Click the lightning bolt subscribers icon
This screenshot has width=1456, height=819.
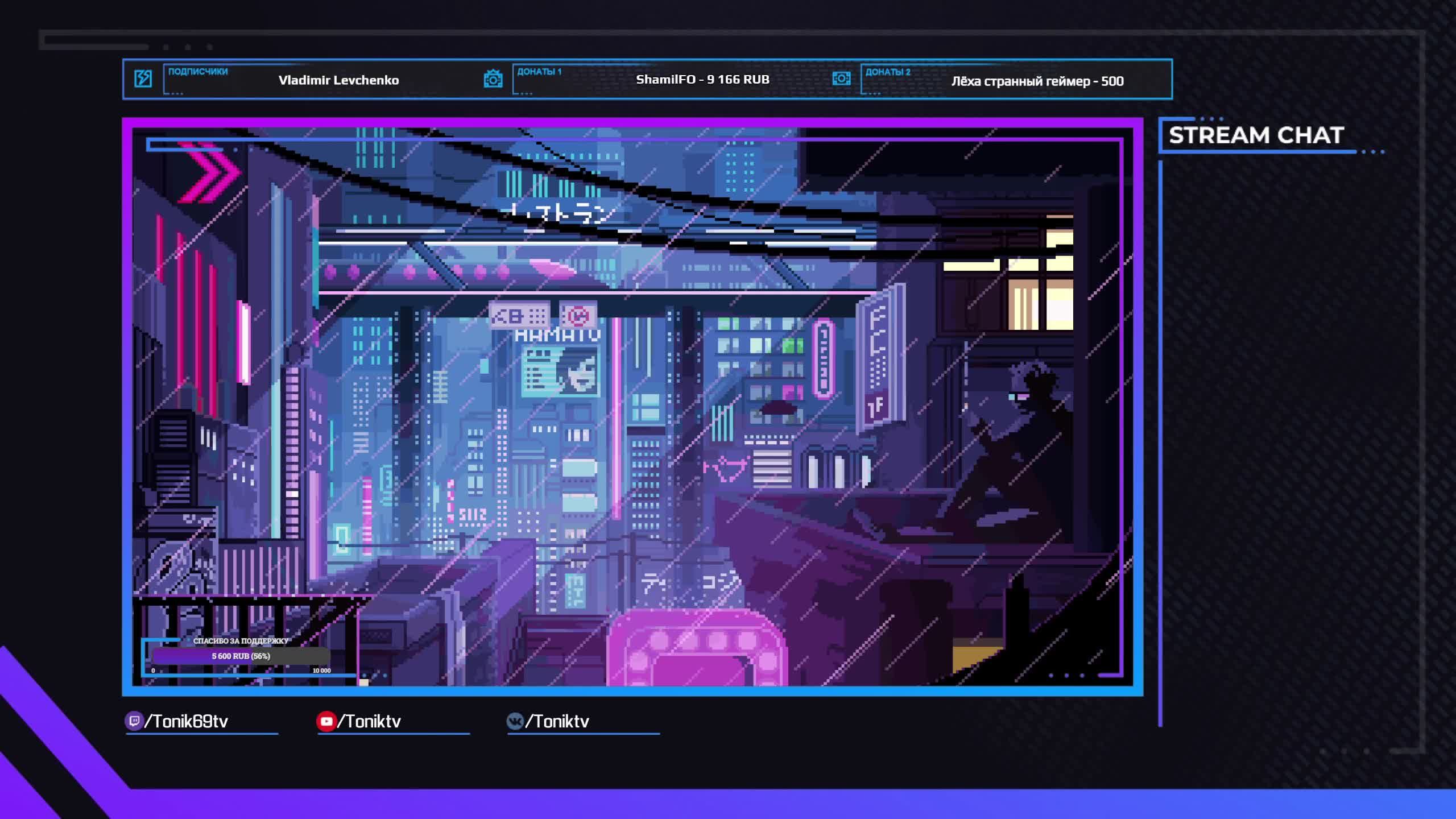(143, 78)
